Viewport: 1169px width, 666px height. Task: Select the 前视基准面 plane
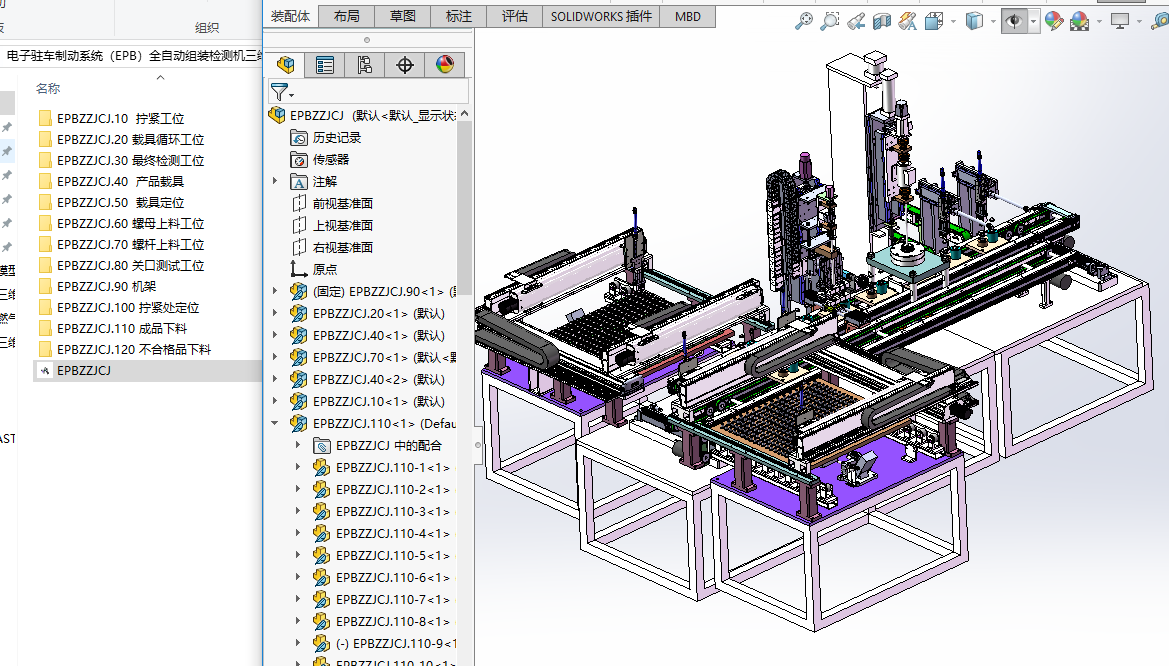point(342,203)
